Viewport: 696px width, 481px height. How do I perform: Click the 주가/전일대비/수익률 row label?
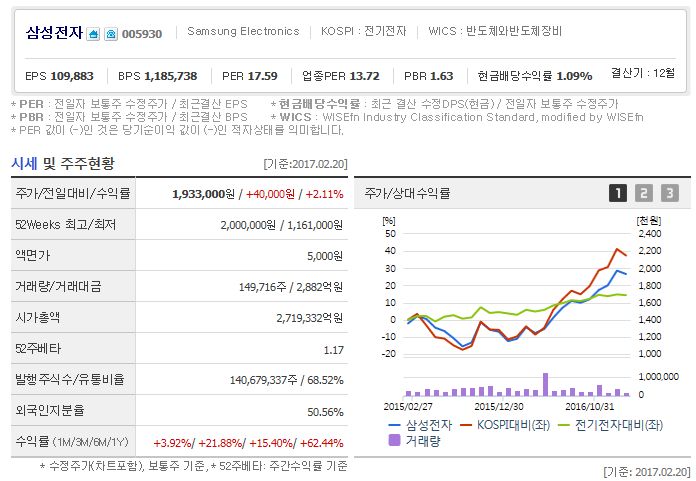tap(73, 193)
